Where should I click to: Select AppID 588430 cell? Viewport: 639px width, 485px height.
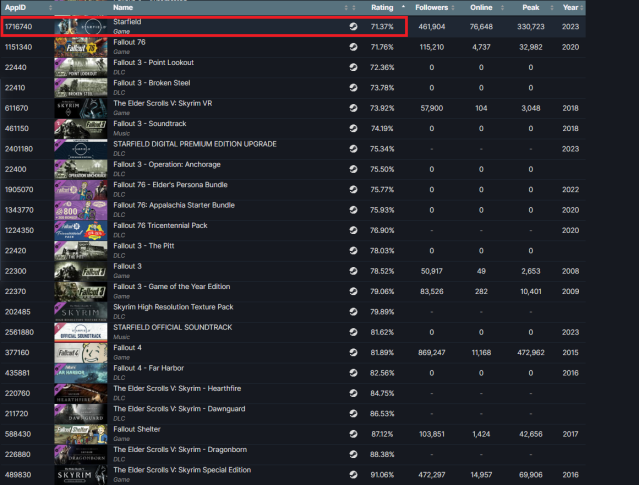coord(18,434)
